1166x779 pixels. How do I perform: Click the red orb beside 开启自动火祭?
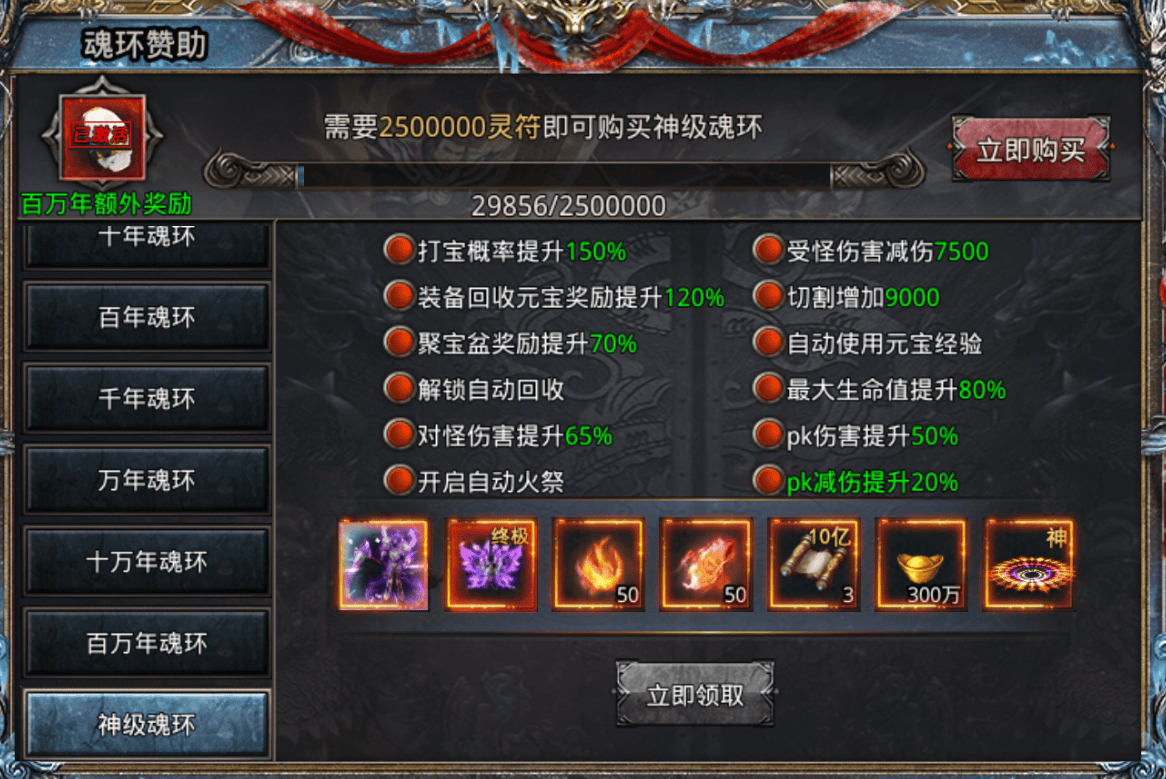(399, 481)
